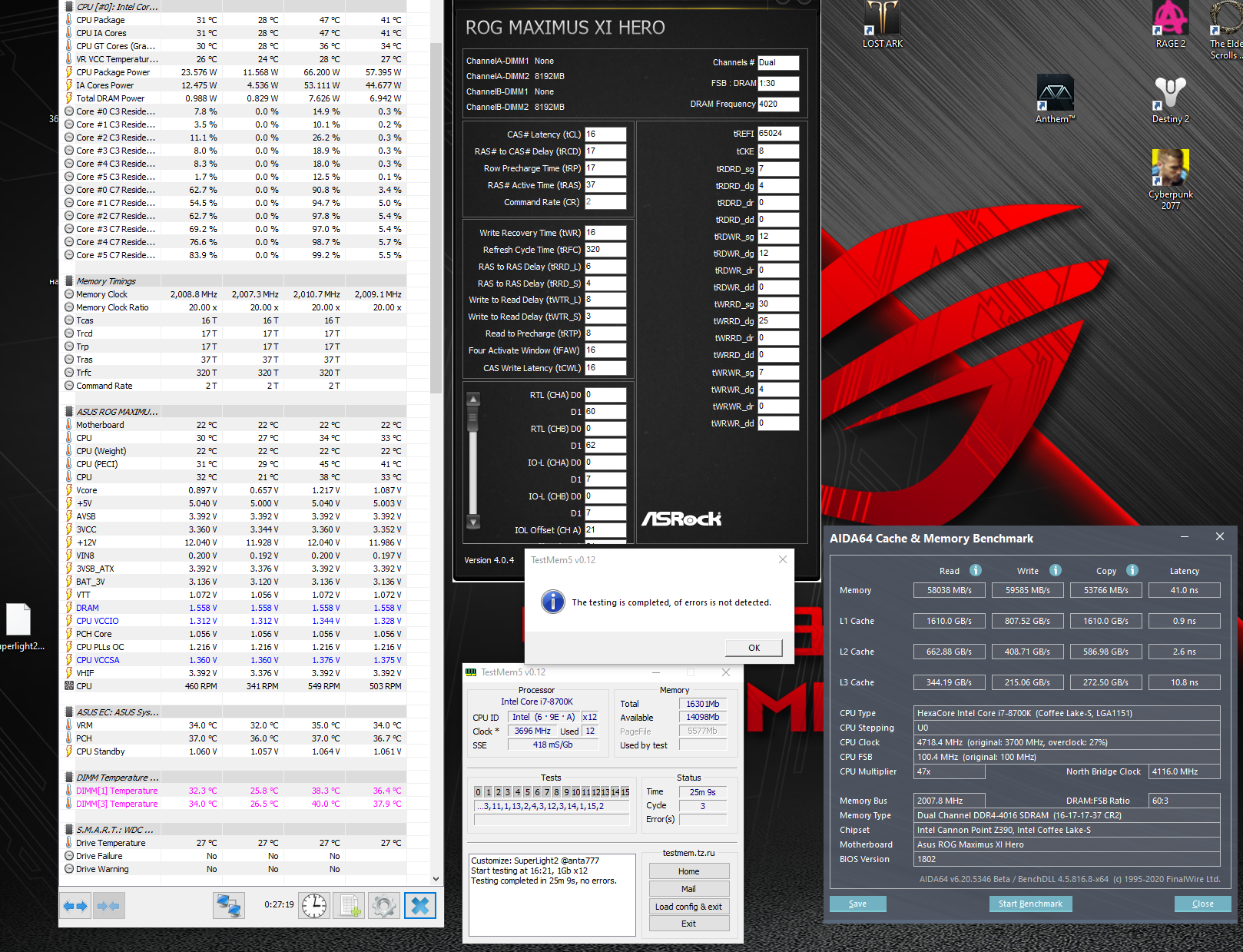This screenshot has width=1243, height=952.
Task: Open the RAGE 2 desktop shortcut
Action: [x=1170, y=25]
